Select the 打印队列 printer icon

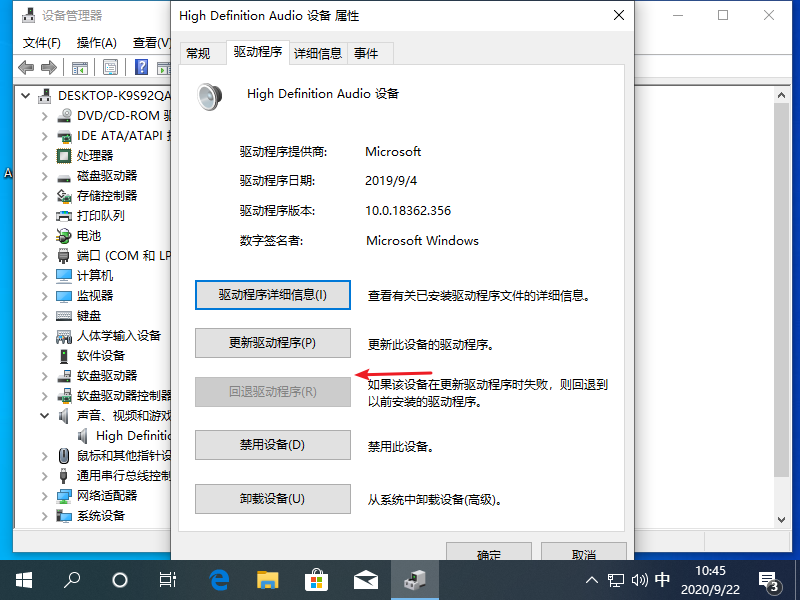click(64, 216)
